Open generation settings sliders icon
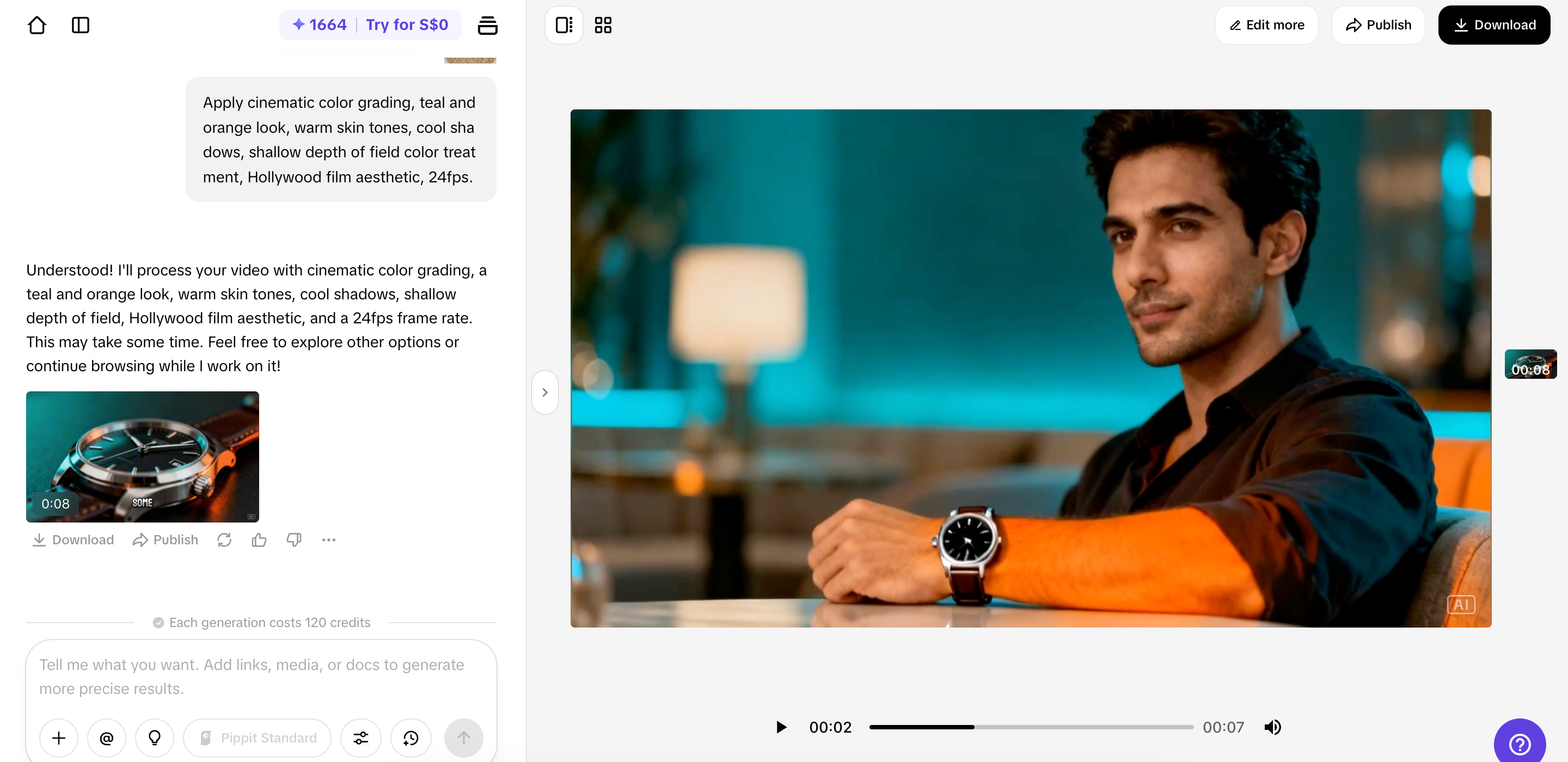The image size is (1568, 762). pos(361,738)
